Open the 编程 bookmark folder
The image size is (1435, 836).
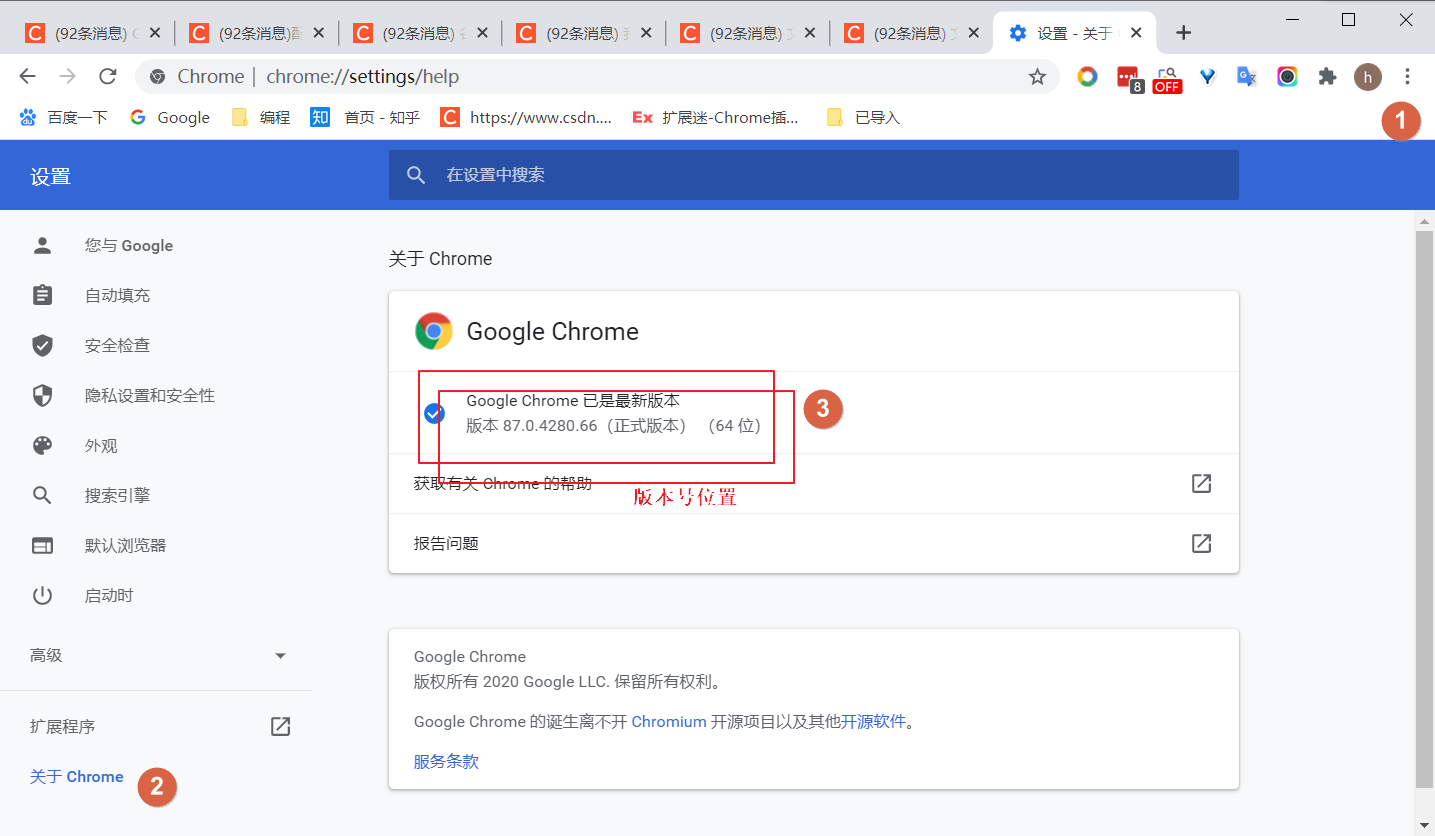click(x=260, y=117)
